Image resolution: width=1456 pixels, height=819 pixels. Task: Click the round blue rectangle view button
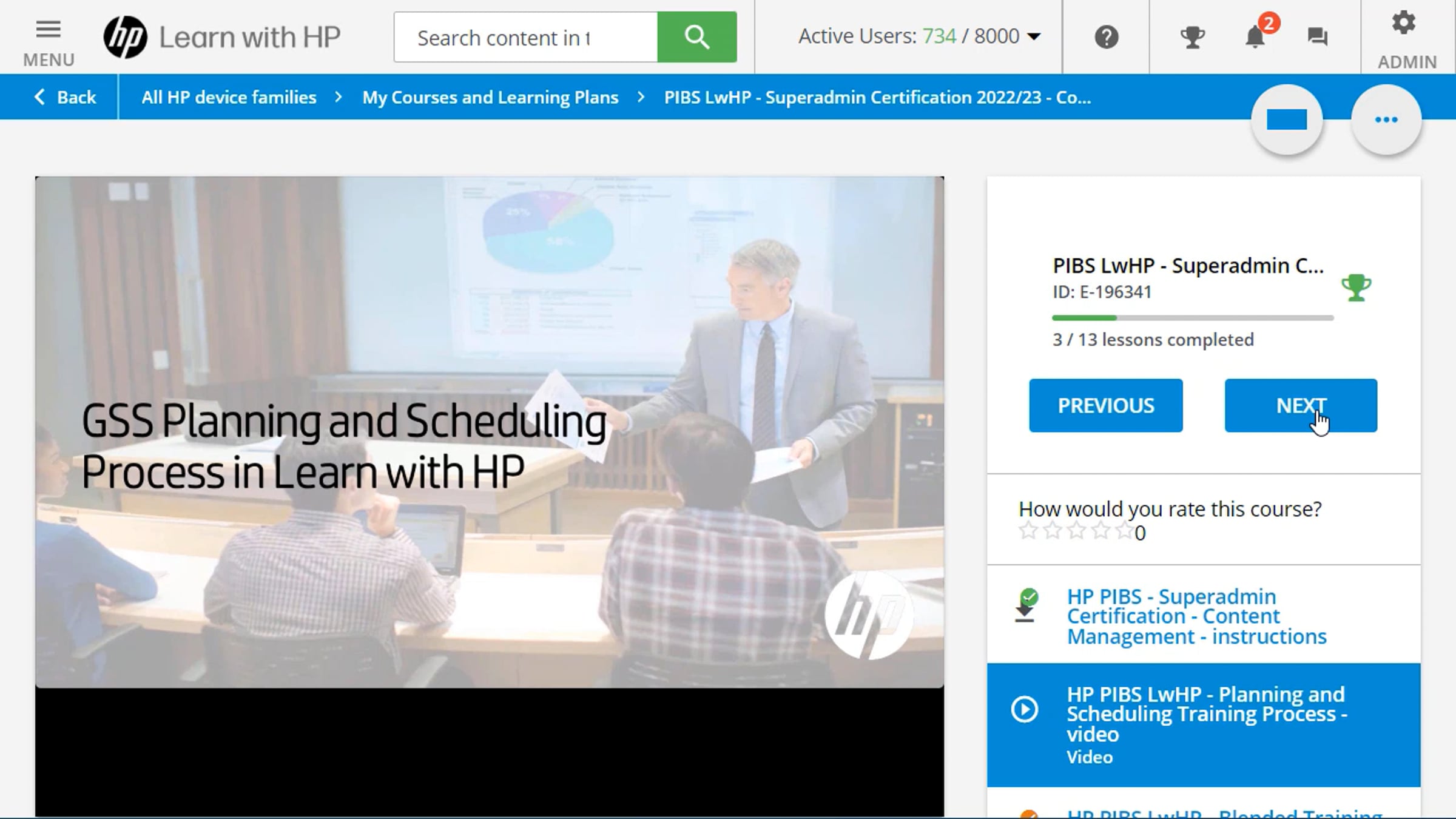point(1287,120)
